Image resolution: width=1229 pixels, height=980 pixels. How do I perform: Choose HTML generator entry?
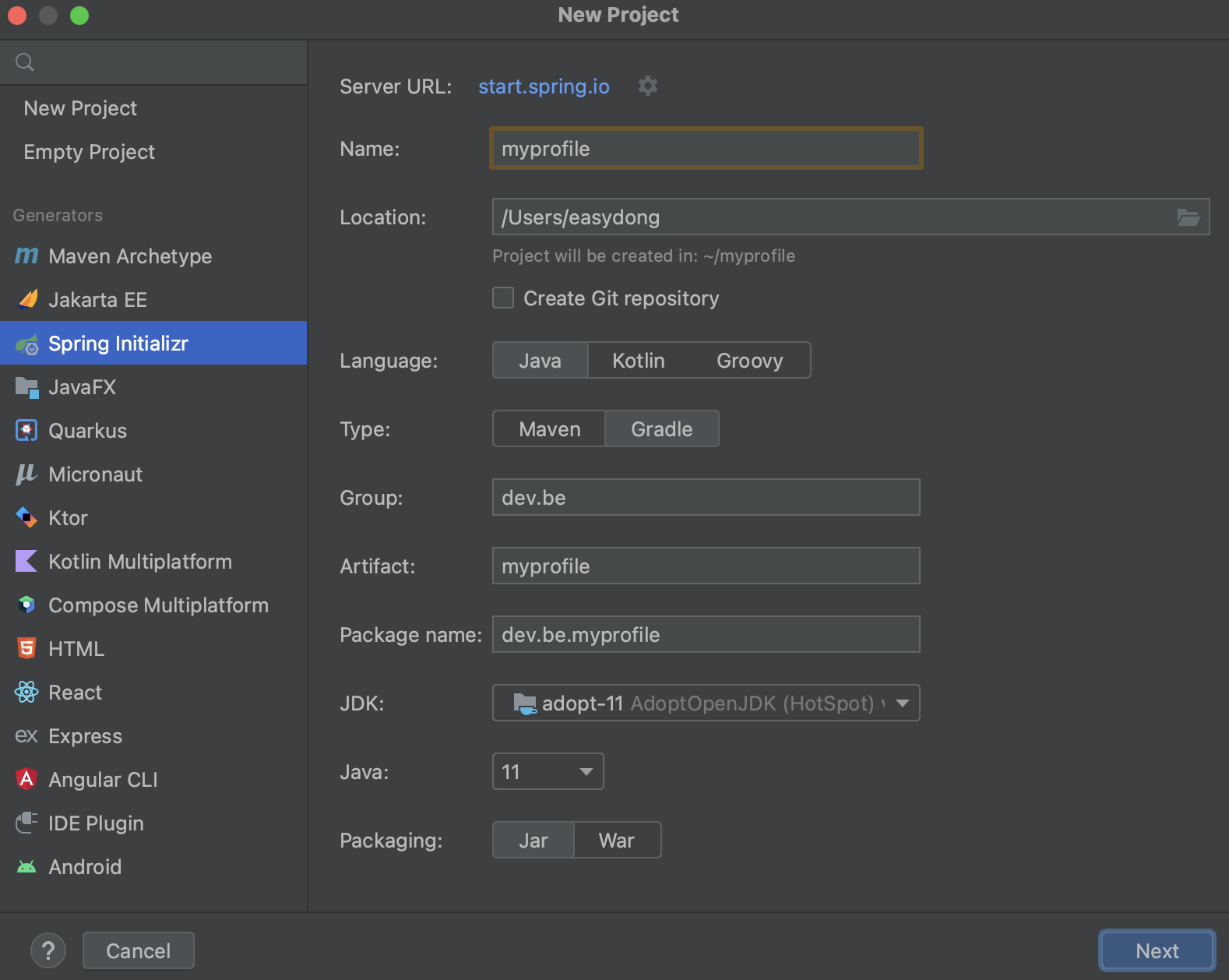click(153, 649)
